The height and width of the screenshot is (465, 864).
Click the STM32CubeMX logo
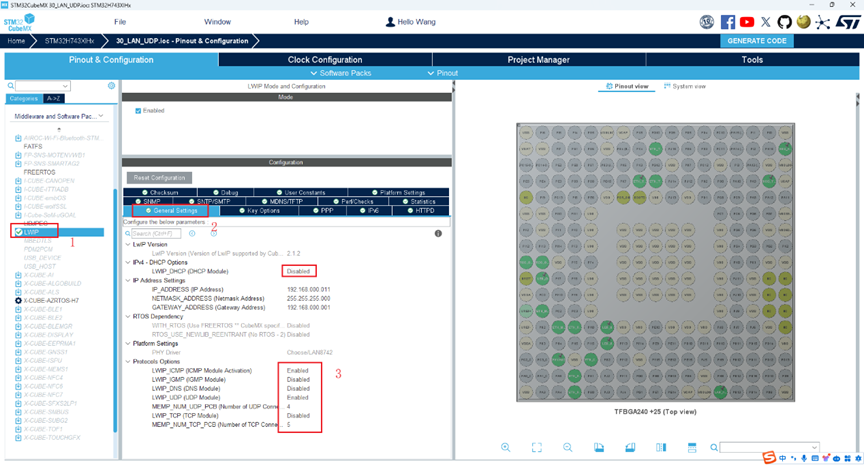click(x=19, y=23)
